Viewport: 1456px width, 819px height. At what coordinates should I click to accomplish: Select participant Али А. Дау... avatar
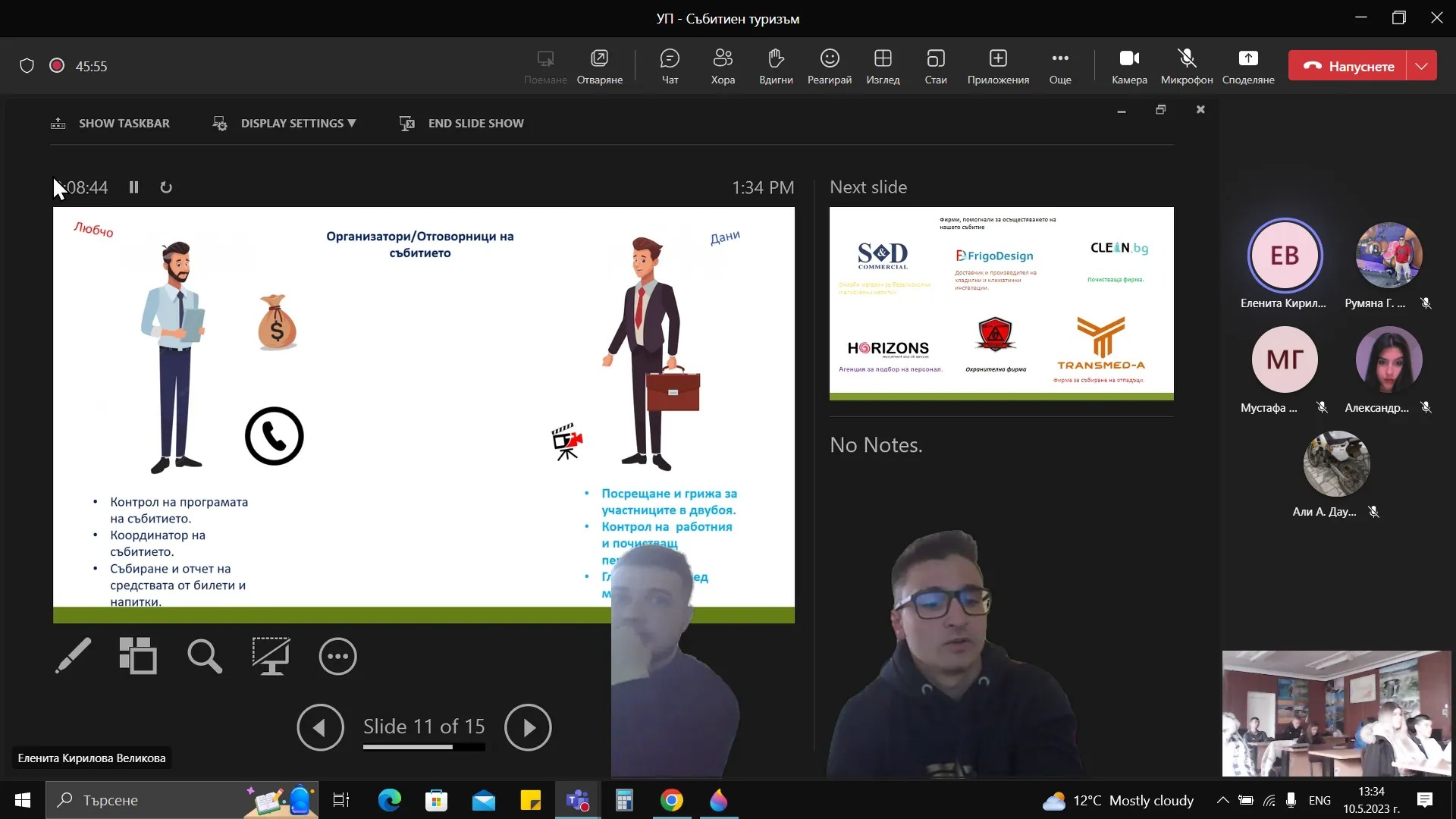1336,463
